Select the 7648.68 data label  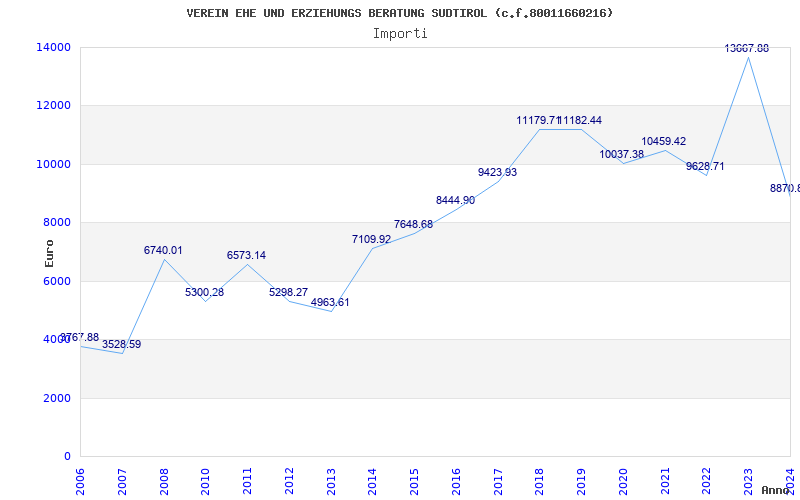[x=413, y=224]
